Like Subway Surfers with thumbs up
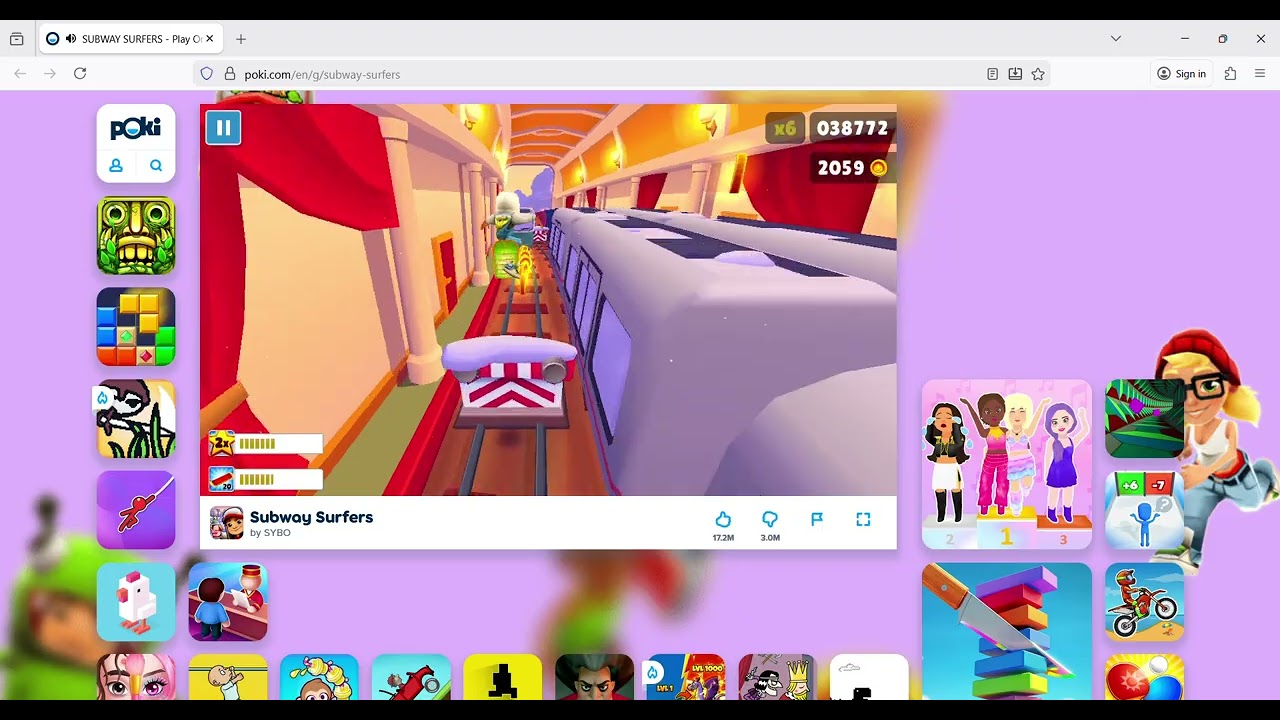The width and height of the screenshot is (1280, 720). (x=723, y=519)
